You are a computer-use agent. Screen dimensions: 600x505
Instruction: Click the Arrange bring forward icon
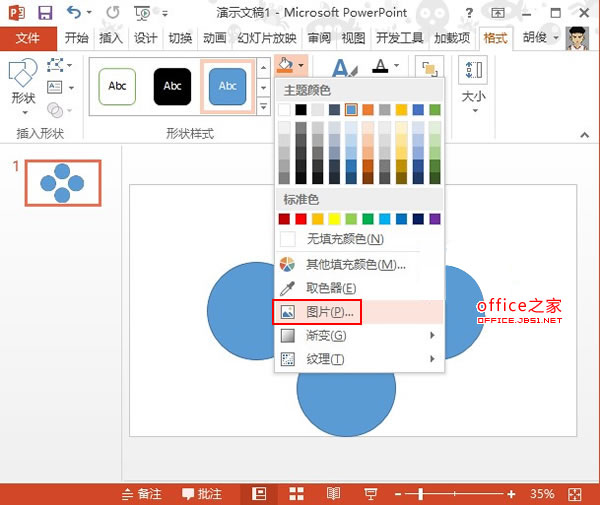(x=430, y=68)
